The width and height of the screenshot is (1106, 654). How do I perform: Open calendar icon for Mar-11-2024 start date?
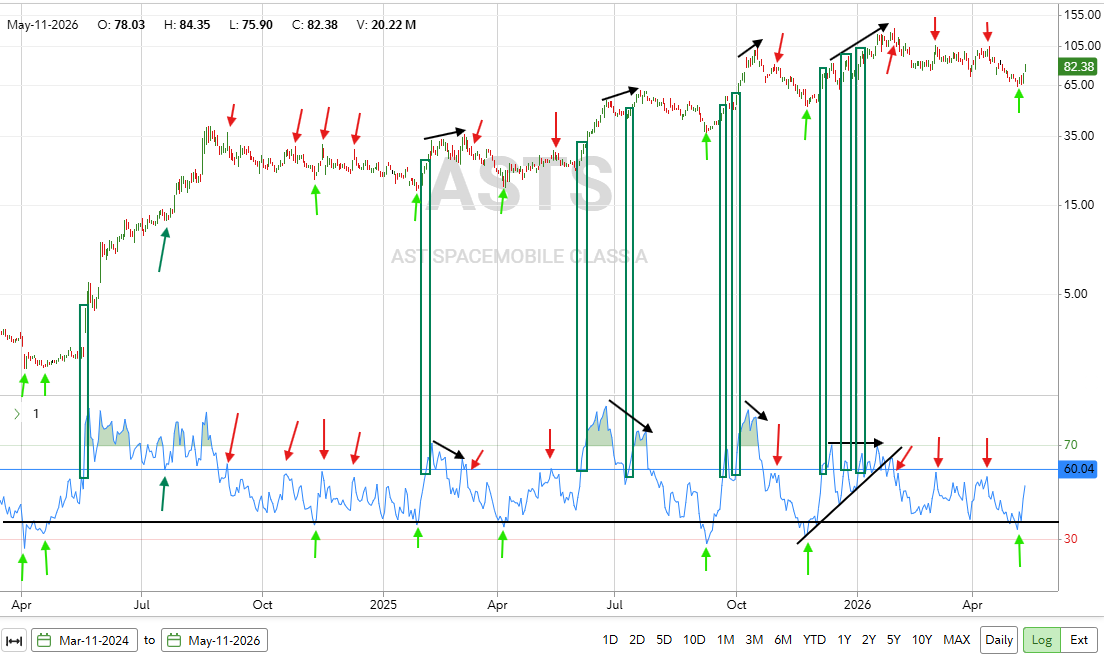pos(44,641)
